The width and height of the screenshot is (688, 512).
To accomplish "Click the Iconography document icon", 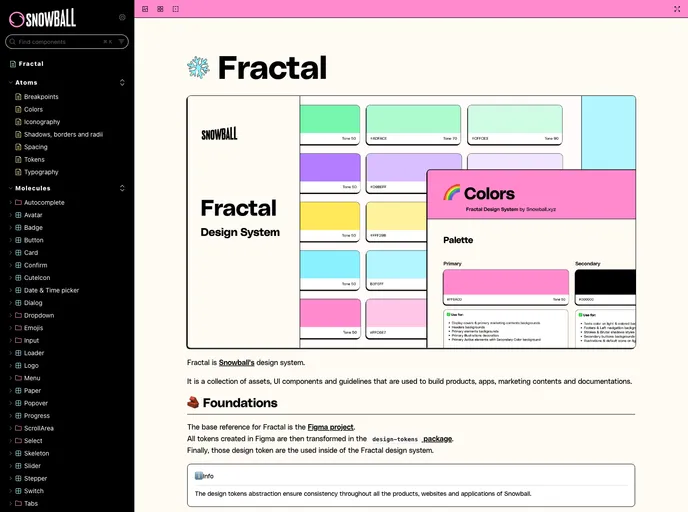I will tap(18, 122).
